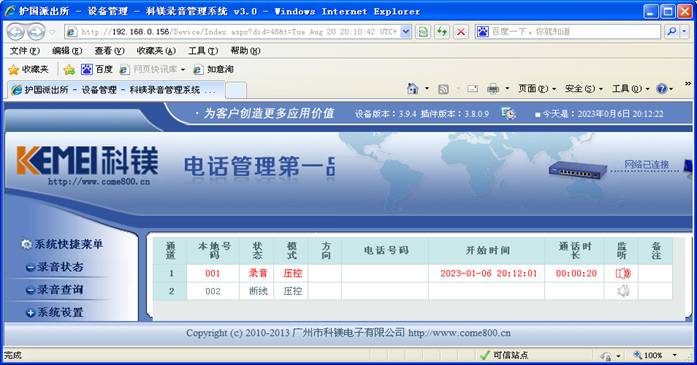This screenshot has height=365, width=697.
Task: Refresh the page with green arrows icon
Action: (x=442, y=32)
